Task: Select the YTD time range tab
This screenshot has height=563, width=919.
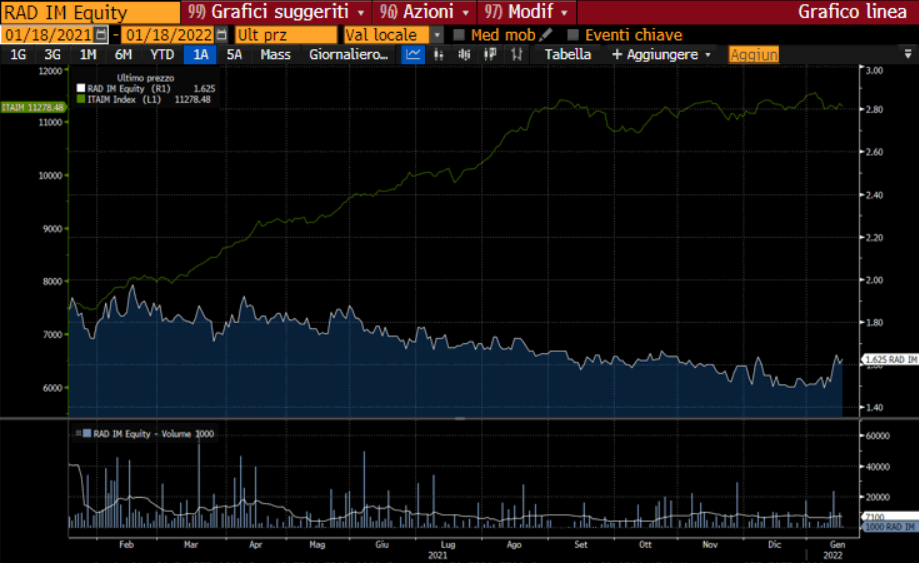Action: 162,54
